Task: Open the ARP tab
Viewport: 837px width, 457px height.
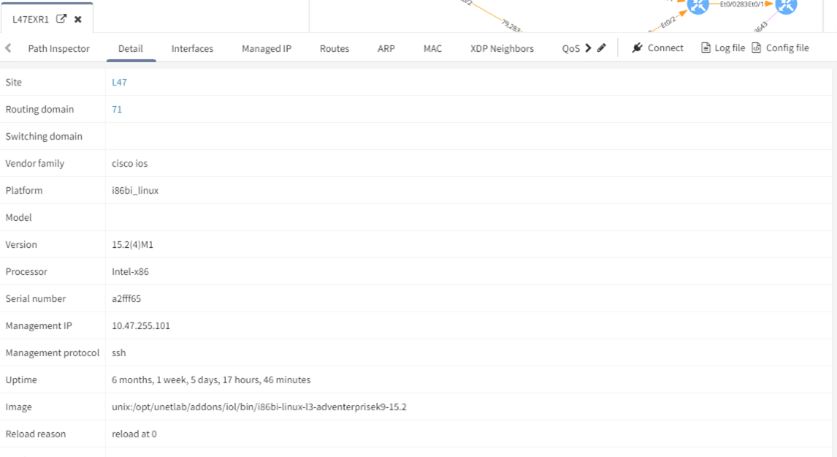Action: 386,48
